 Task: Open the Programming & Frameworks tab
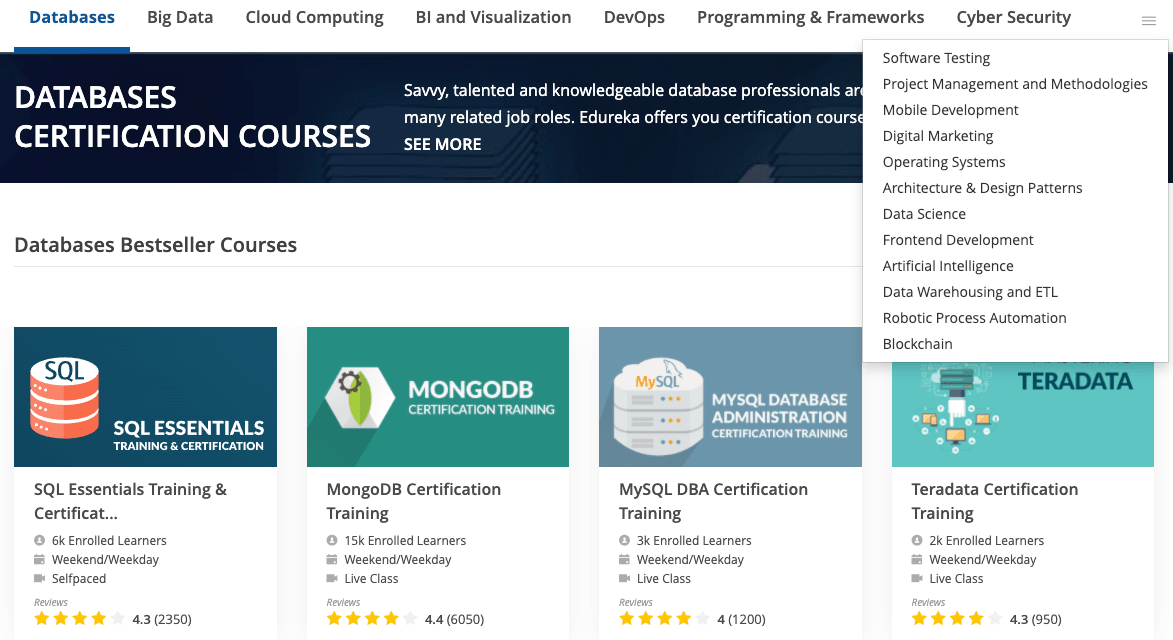[x=811, y=17]
